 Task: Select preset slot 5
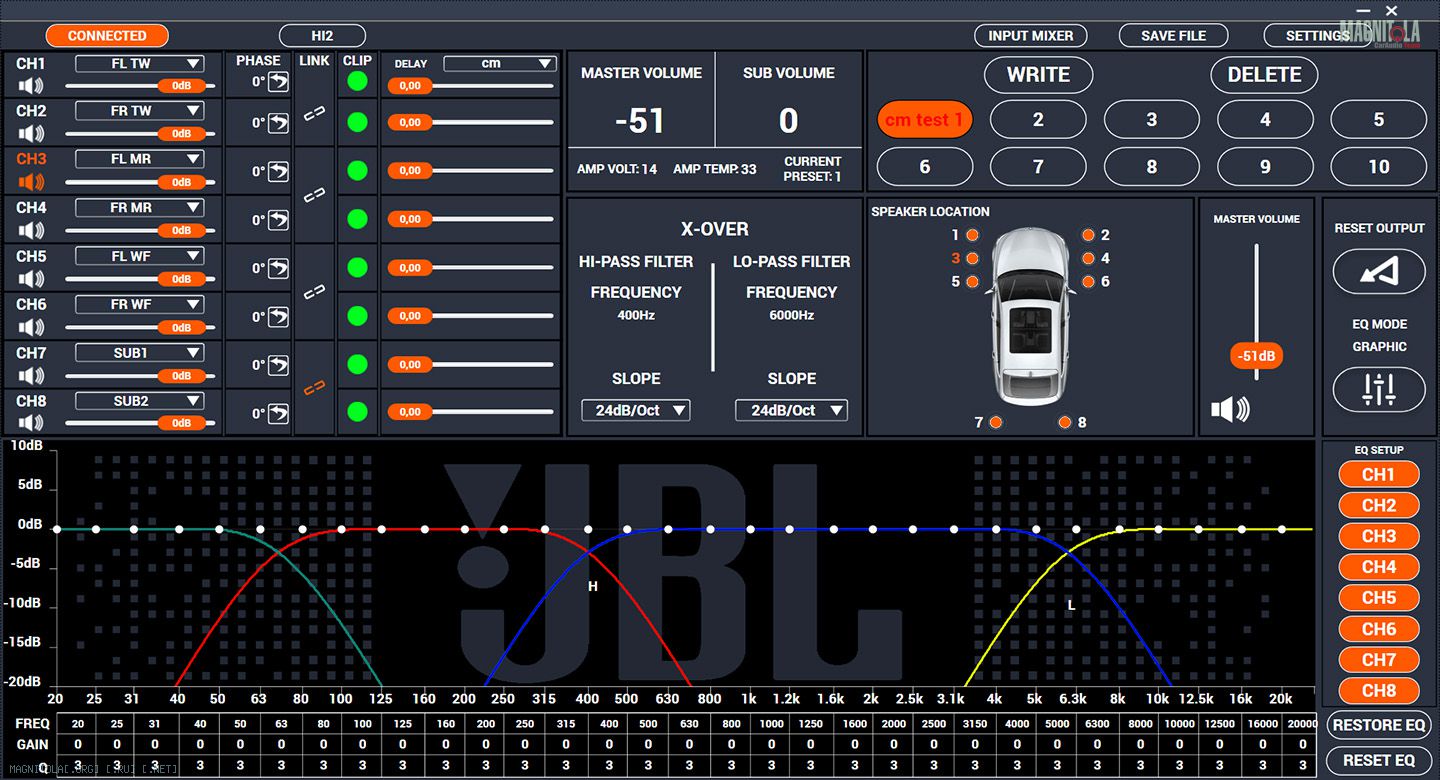tap(1379, 120)
